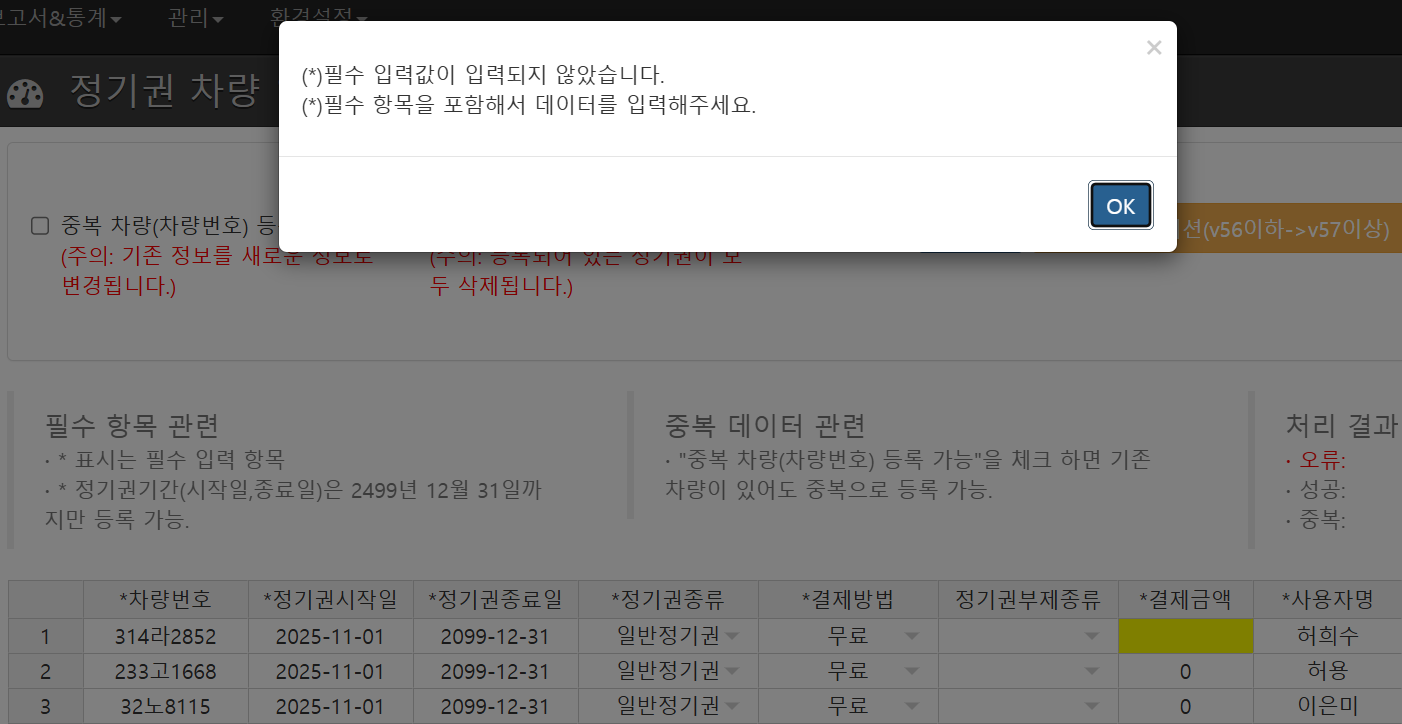Screen dimensions: 1402x724
Task: Click the *정기권종류 column header
Action: click(668, 600)
